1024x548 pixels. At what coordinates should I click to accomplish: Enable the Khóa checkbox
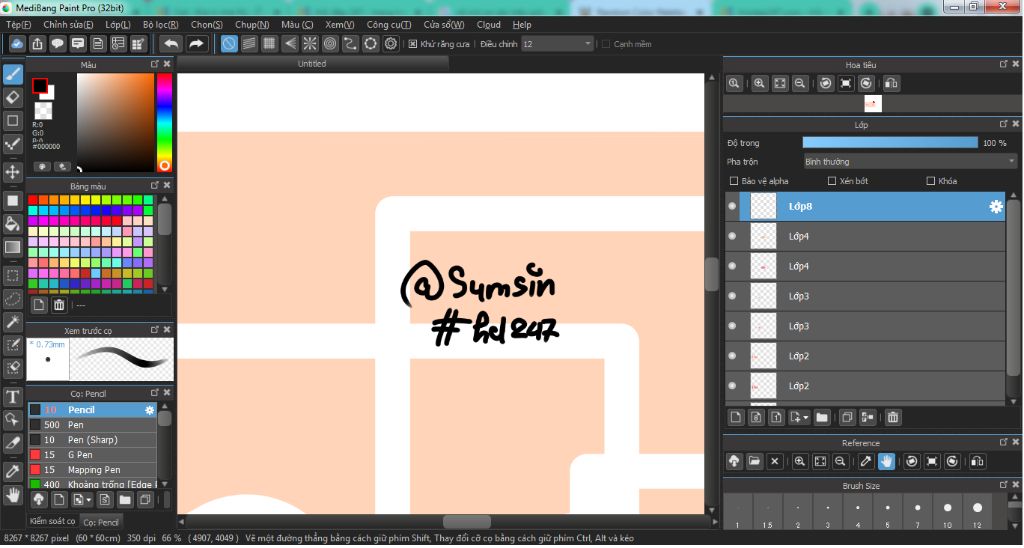931,181
